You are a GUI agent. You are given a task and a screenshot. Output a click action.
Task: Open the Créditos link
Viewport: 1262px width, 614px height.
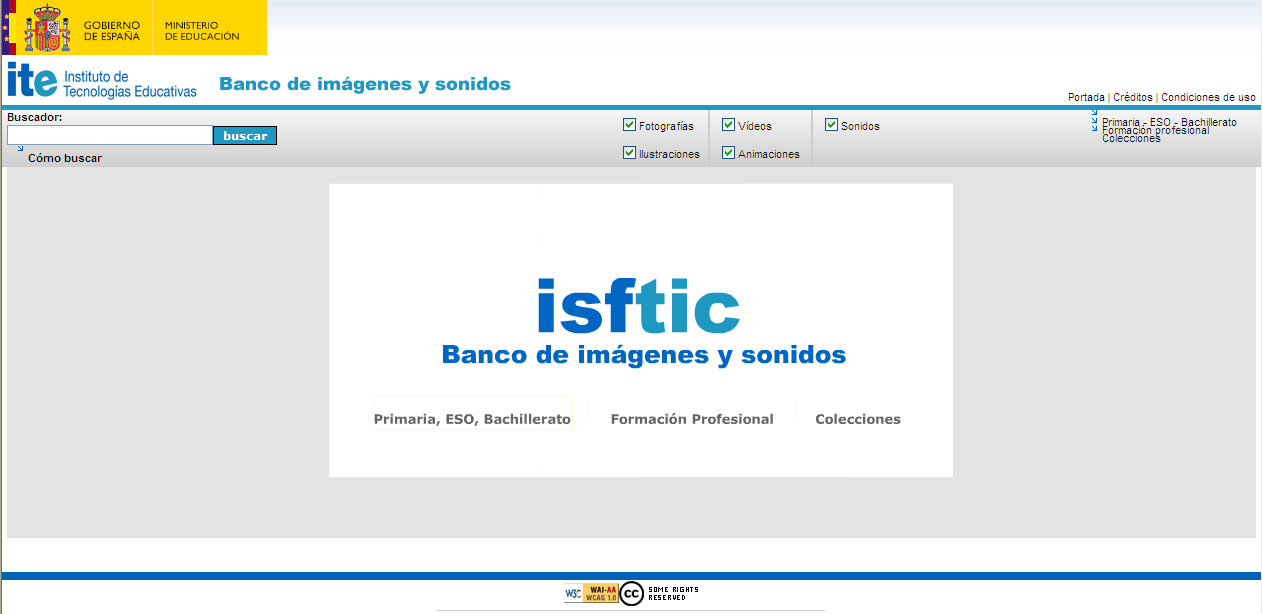pos(1133,98)
